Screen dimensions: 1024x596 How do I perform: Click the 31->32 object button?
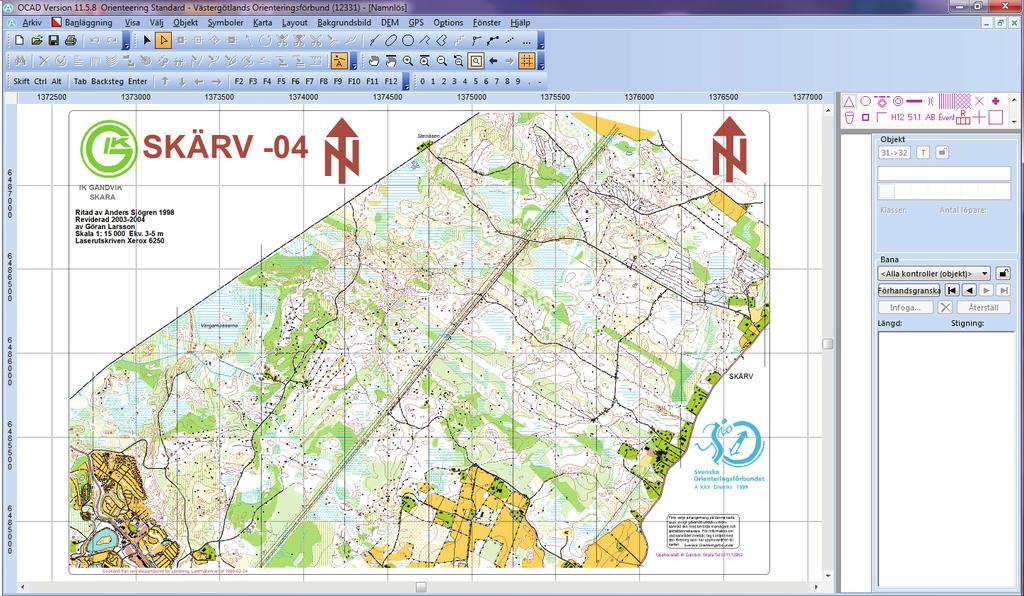894,153
